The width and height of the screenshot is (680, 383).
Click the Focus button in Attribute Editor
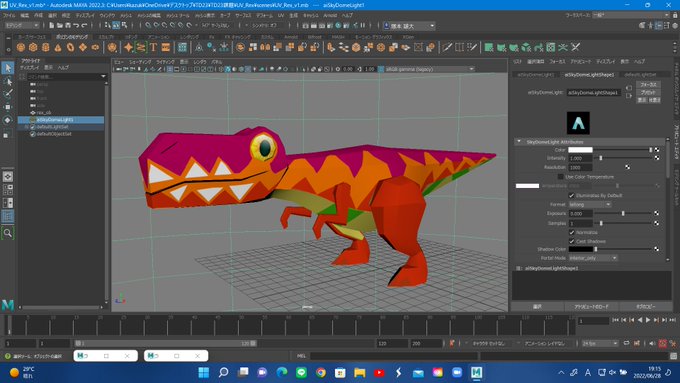[648, 85]
